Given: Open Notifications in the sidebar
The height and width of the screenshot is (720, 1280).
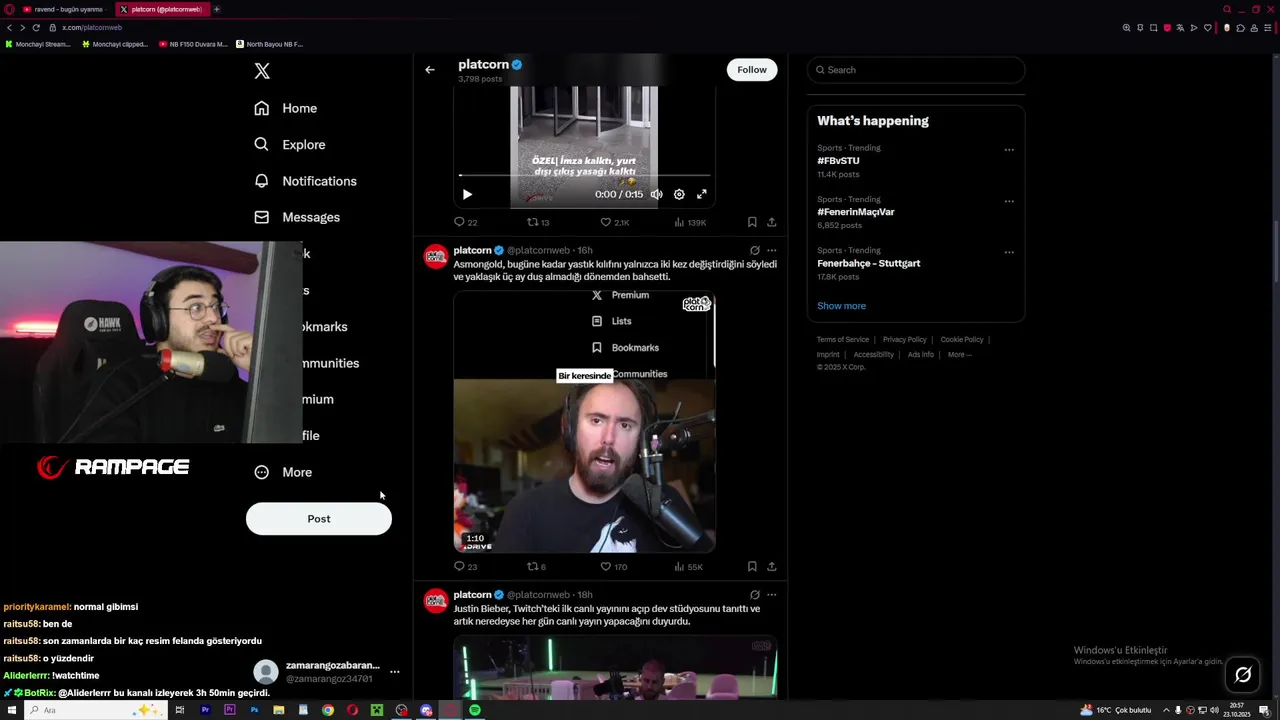Looking at the screenshot, I should click(305, 181).
